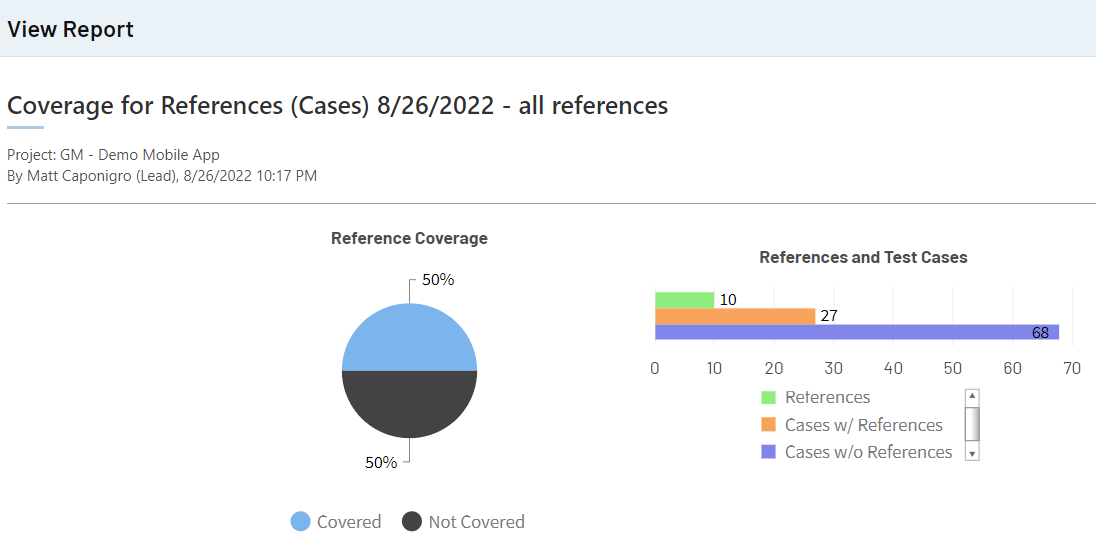1096x544 pixels.
Task: Toggle the Cases w/ References legend entry
Action: click(852, 424)
